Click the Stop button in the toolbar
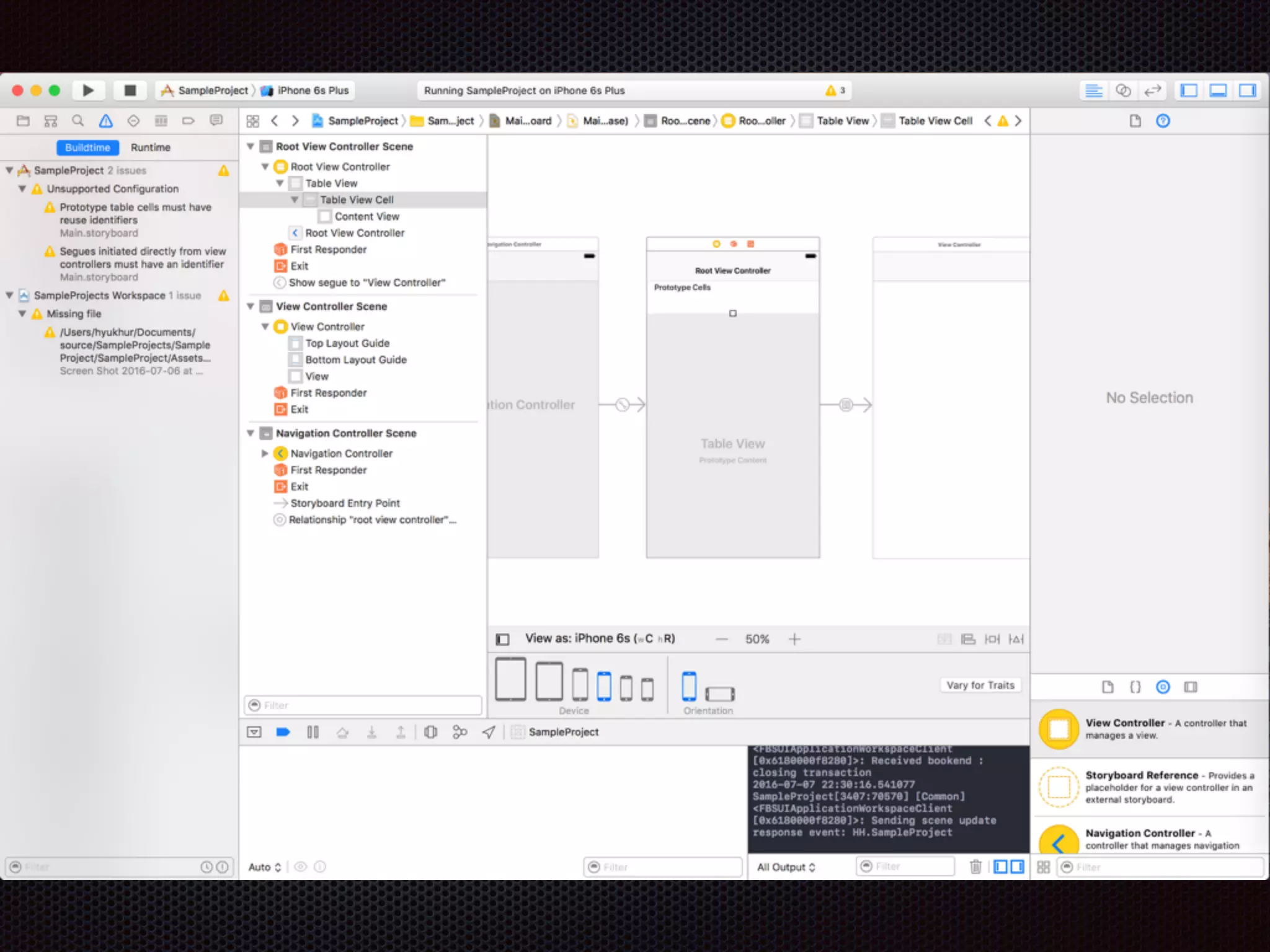1270x952 pixels. pyautogui.click(x=130, y=90)
